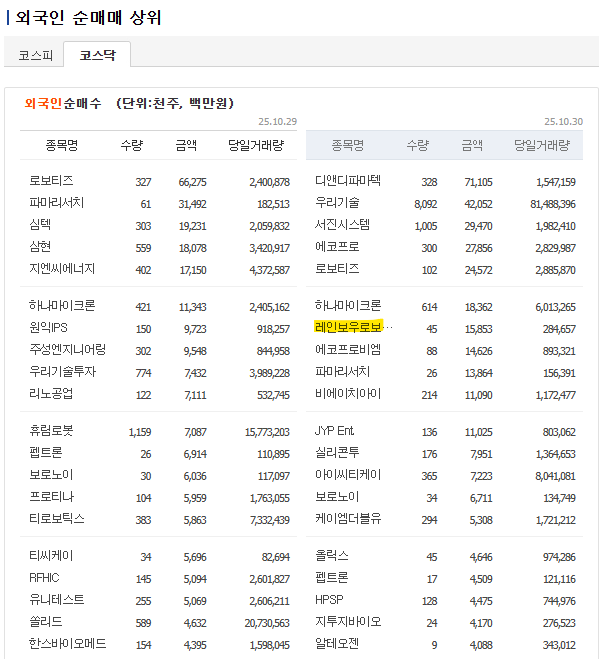Open 티씨케이 stock page

(x=51, y=556)
